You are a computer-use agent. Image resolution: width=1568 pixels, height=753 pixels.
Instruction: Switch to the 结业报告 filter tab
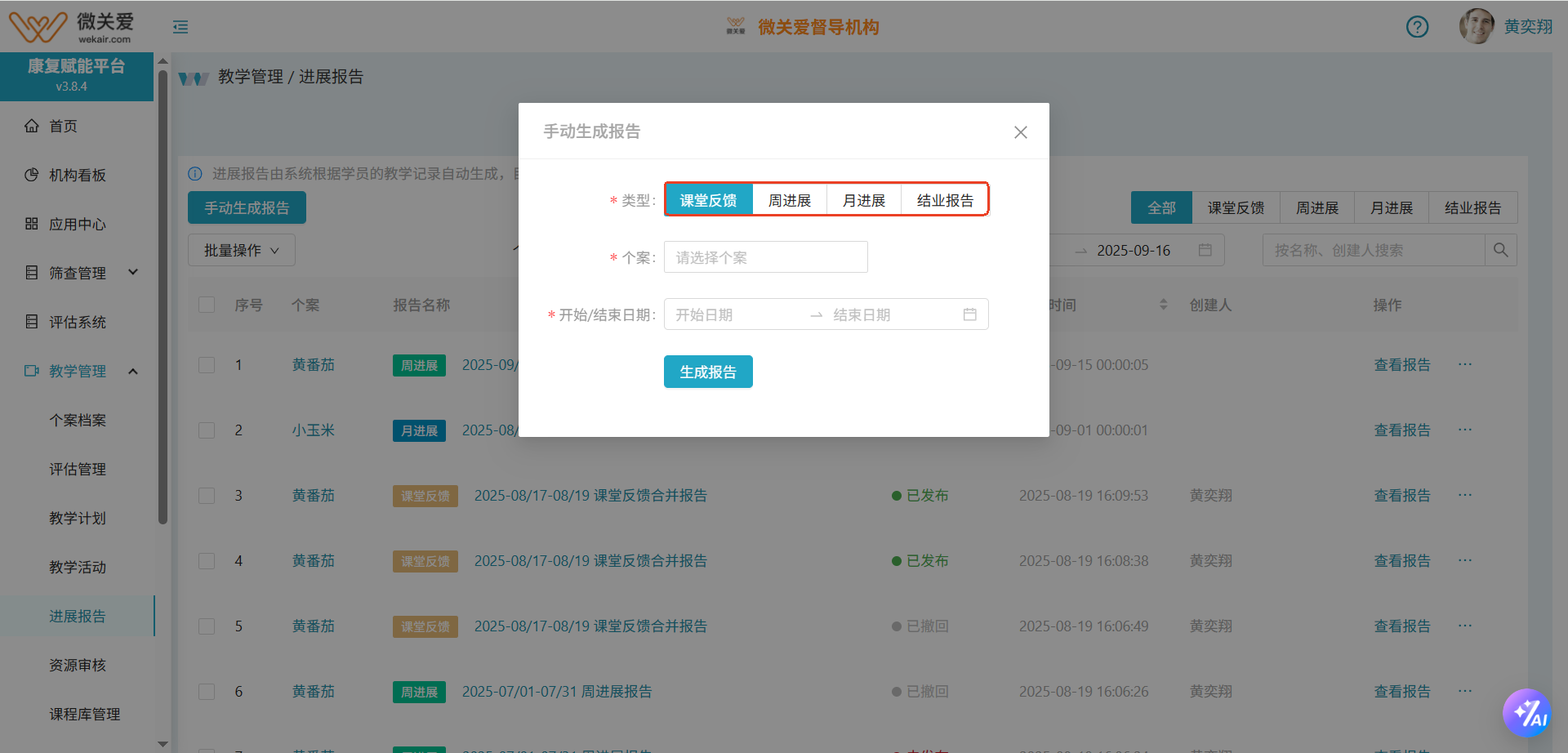tap(1472, 207)
